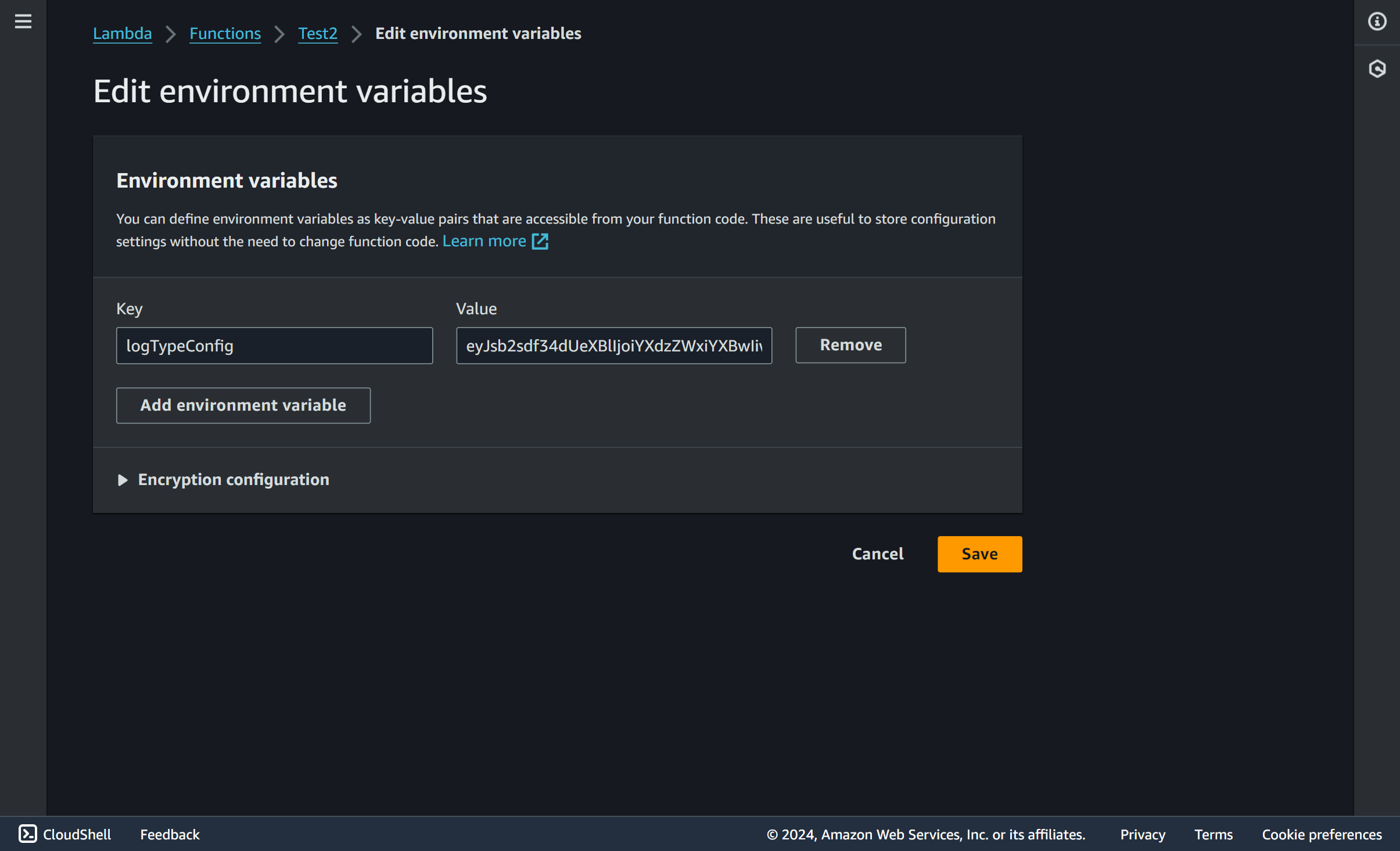Click the hexagon settings panel icon
Screen dimensions: 1400x851
coord(1377,69)
